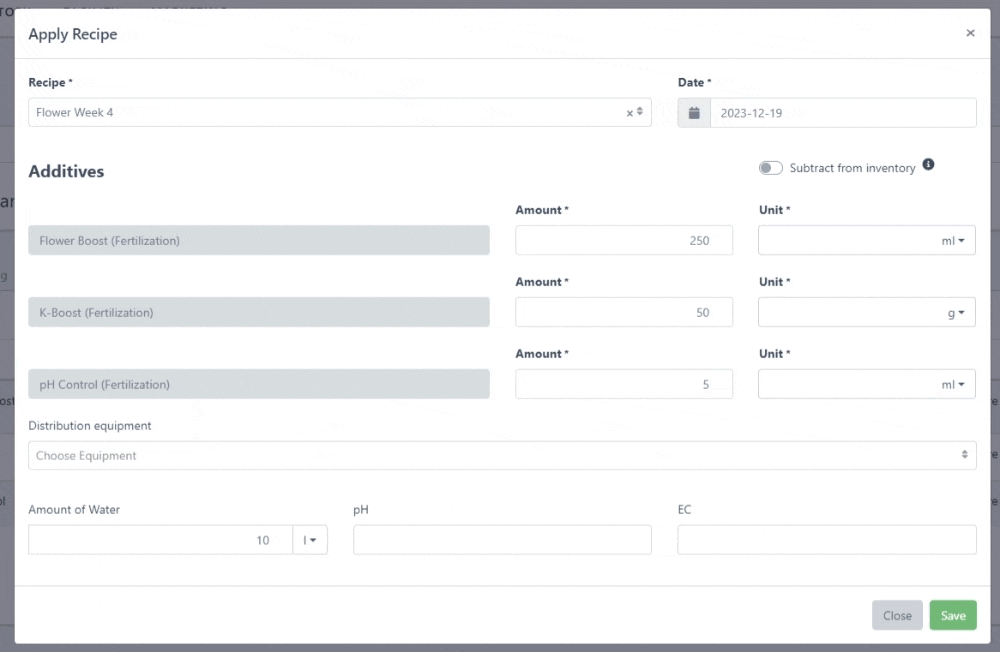
Task: Edit the K-Boost amount field
Action: pos(623,312)
